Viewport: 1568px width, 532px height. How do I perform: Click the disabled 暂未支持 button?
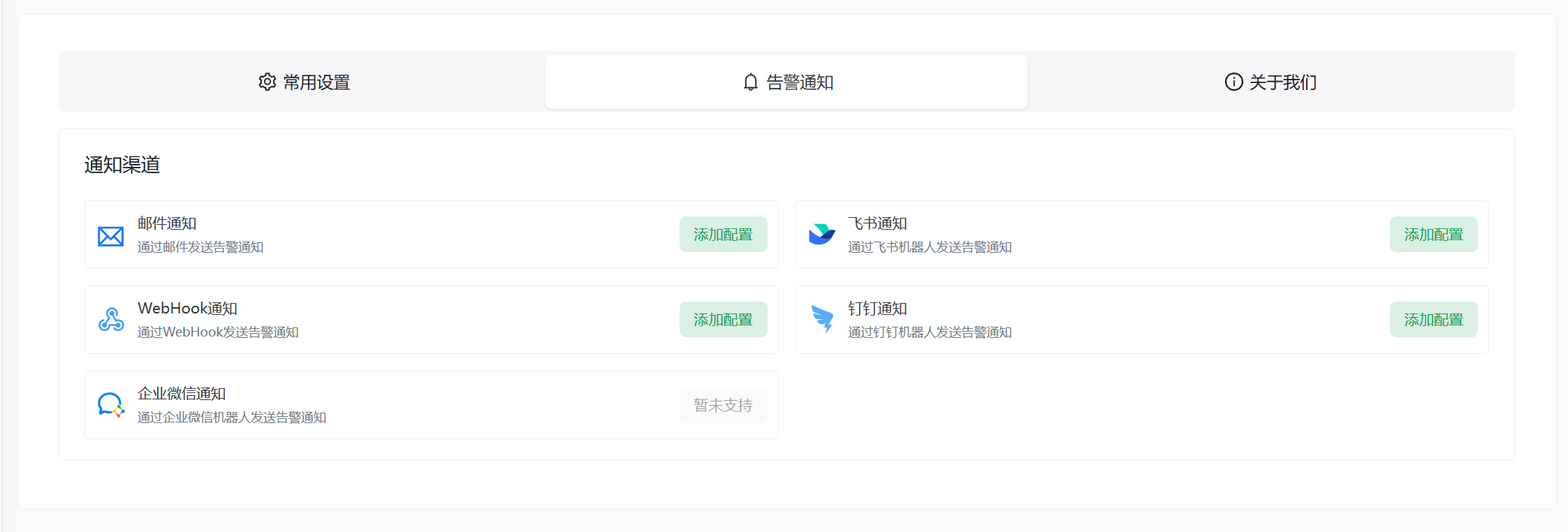(723, 405)
